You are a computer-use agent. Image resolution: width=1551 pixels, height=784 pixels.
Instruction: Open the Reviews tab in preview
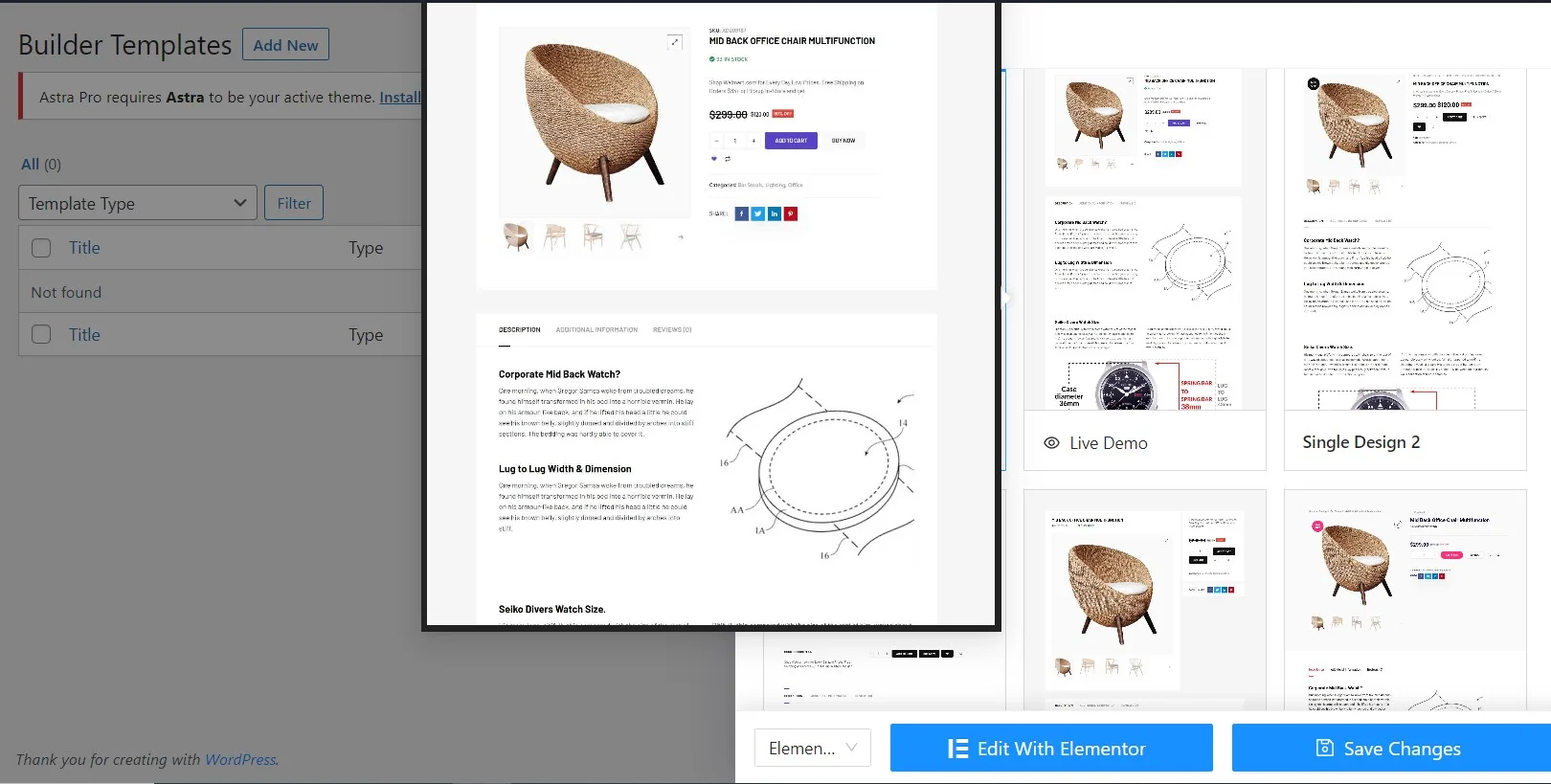(672, 329)
